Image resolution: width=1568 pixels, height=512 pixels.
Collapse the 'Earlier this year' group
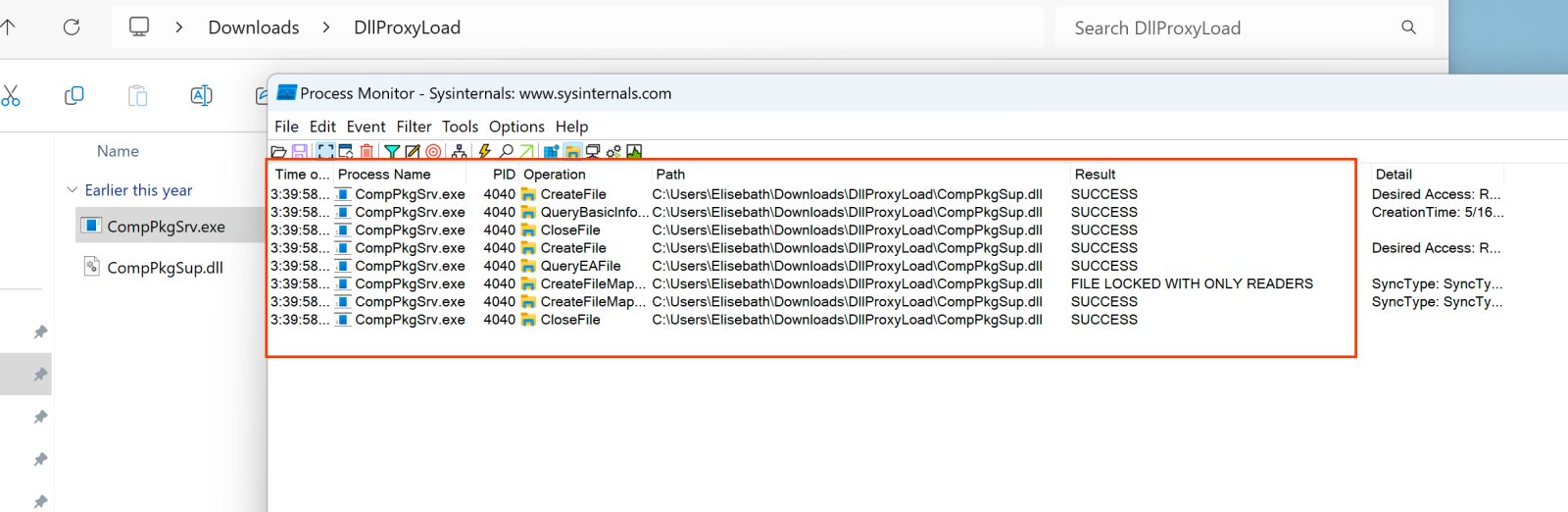click(x=72, y=190)
